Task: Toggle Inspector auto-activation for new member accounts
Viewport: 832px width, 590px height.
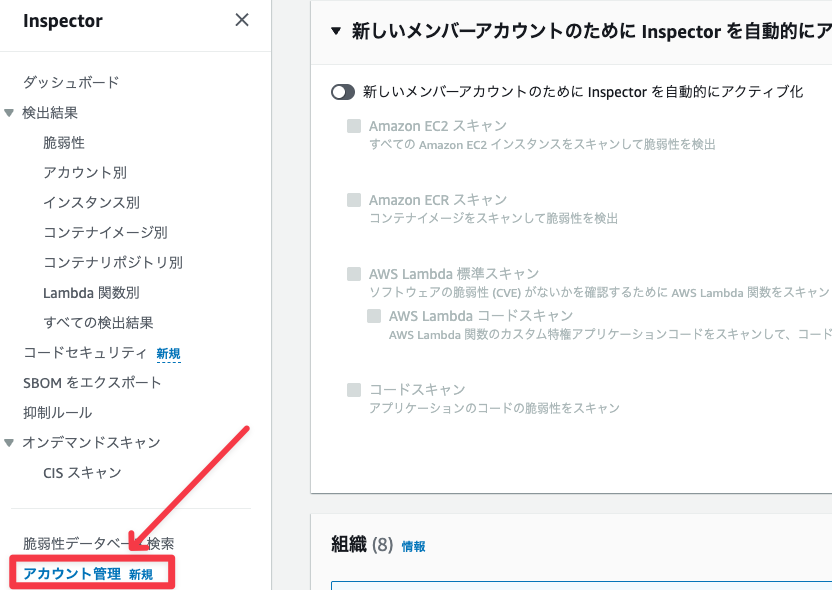Action: [343, 92]
